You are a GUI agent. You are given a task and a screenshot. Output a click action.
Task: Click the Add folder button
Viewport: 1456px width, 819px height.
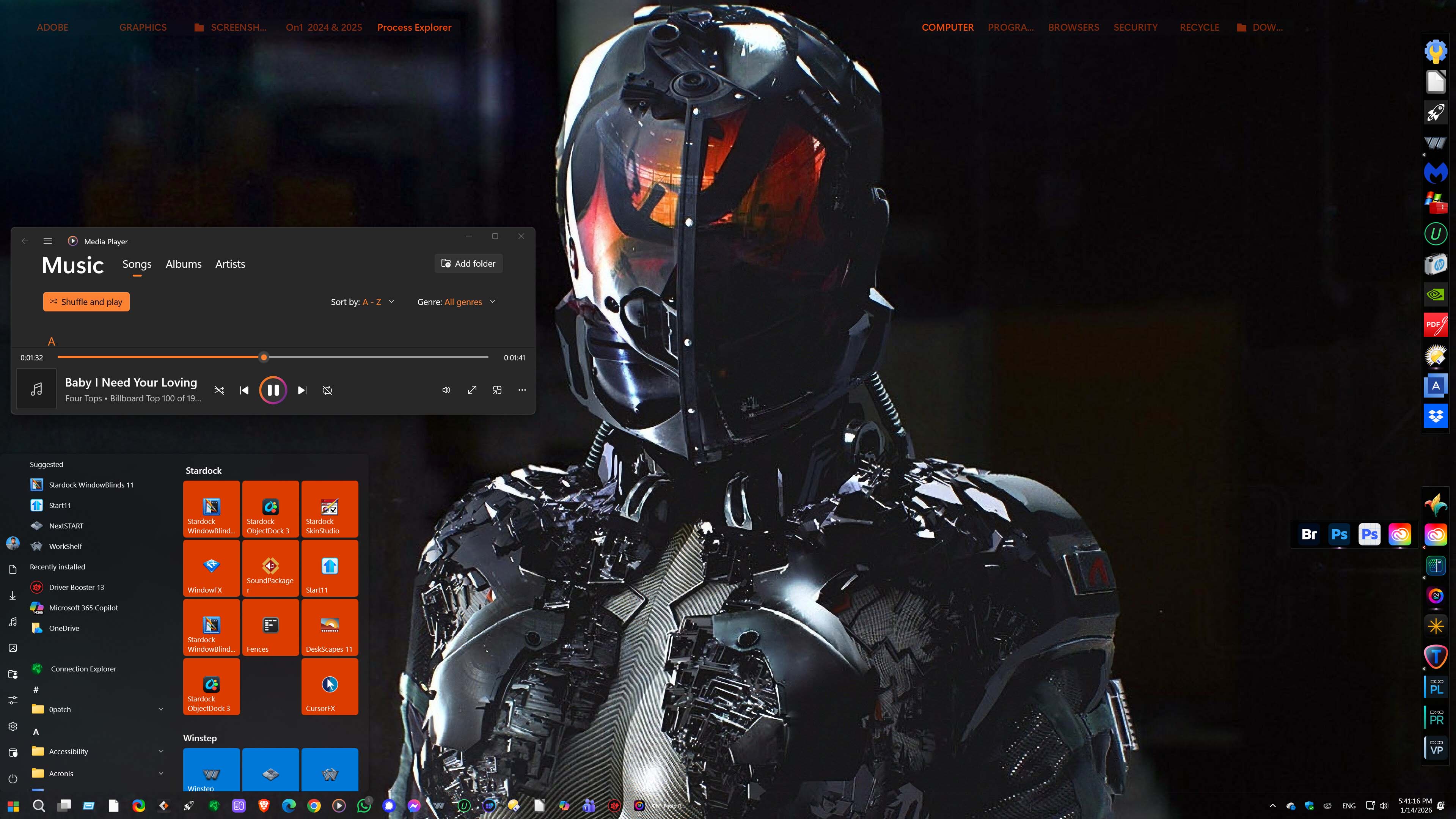(468, 263)
